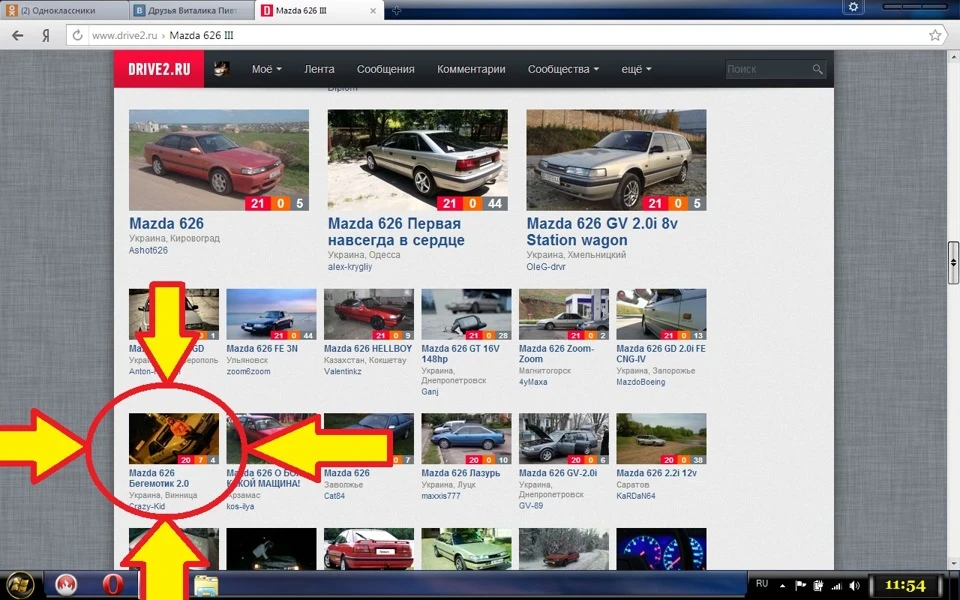Image resolution: width=960 pixels, height=600 pixels.
Task: Open the Mazda 626 HELLBOY red car thumbnail
Action: click(x=369, y=314)
